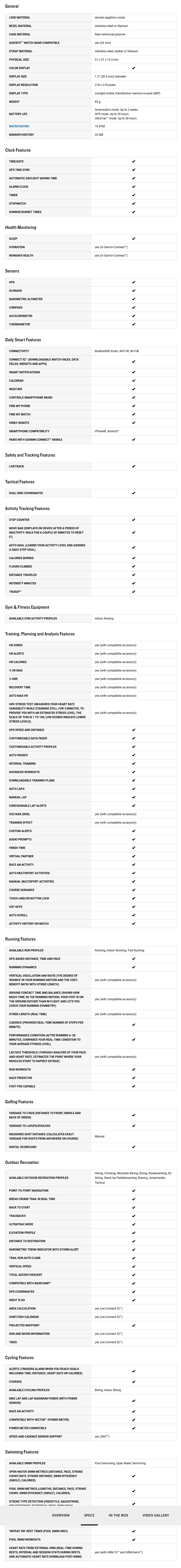
Task: Click the Dual Grid Coordinates checkmark
Action: click(133, 493)
